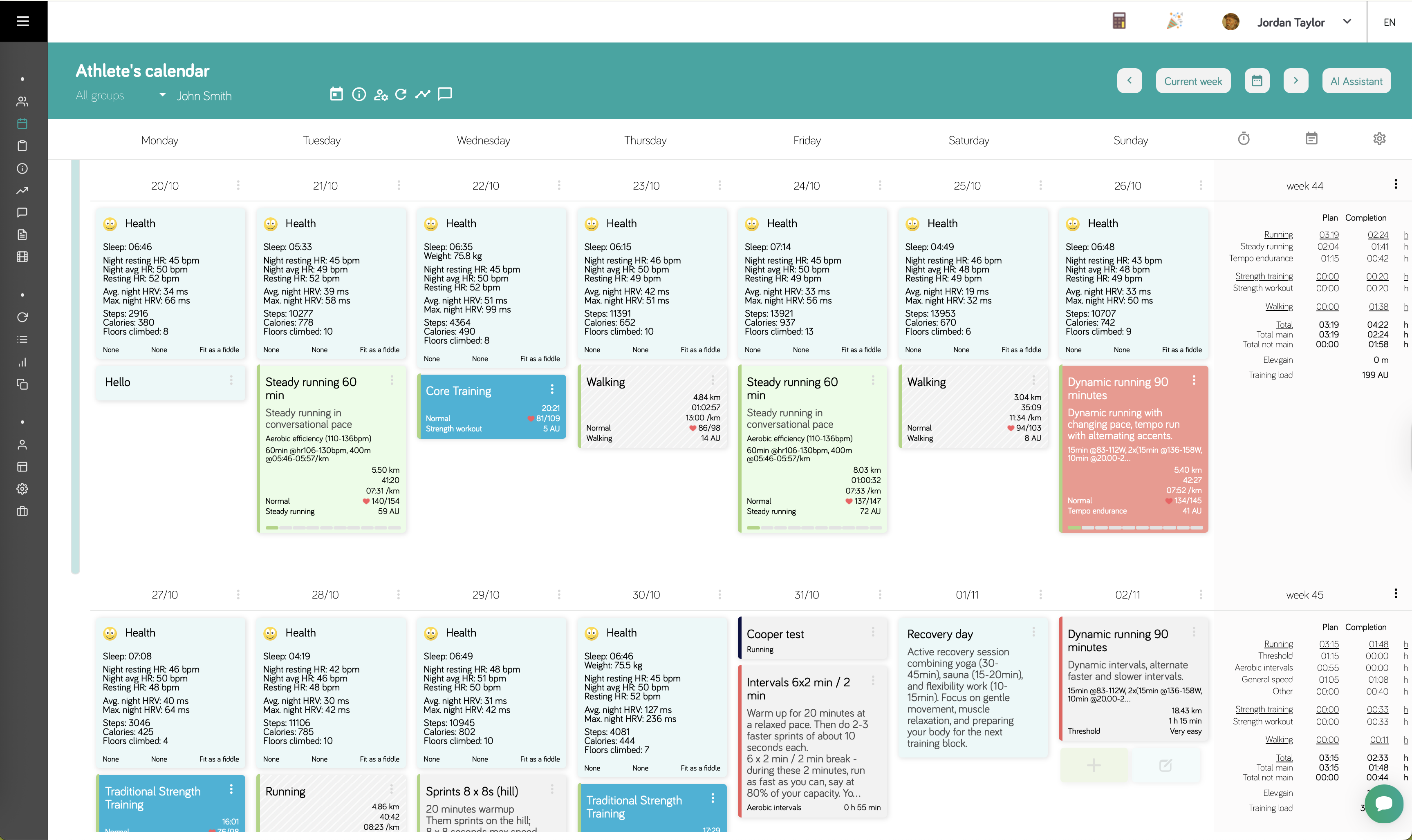
Task: Click the Current week button
Action: (x=1193, y=81)
